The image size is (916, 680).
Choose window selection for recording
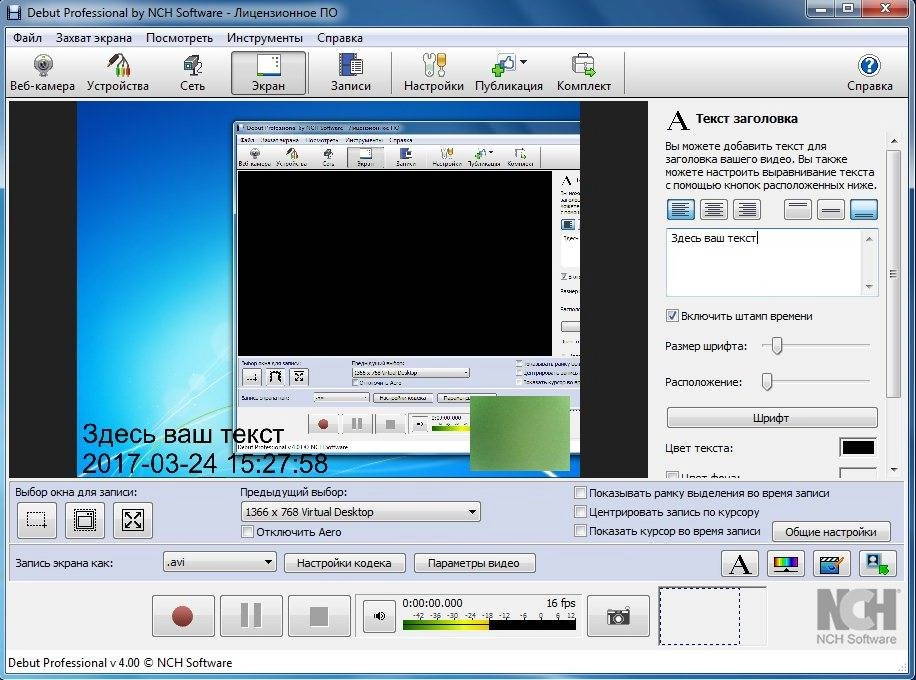click(x=85, y=520)
